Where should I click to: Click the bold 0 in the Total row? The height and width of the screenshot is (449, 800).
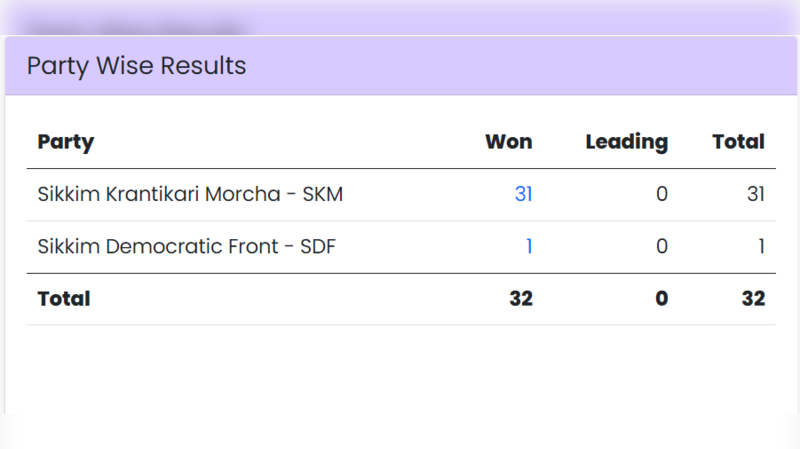[661, 299]
